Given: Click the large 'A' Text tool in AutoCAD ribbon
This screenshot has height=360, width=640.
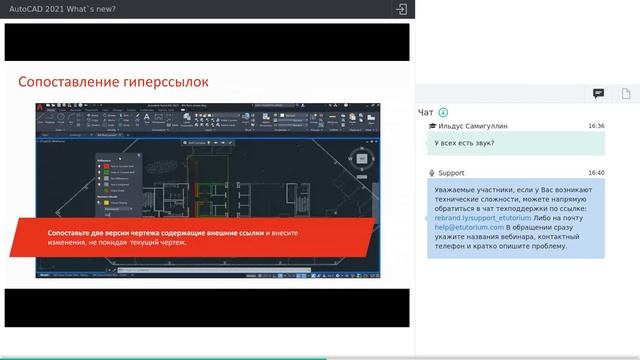Looking at the screenshot, I should (147, 118).
